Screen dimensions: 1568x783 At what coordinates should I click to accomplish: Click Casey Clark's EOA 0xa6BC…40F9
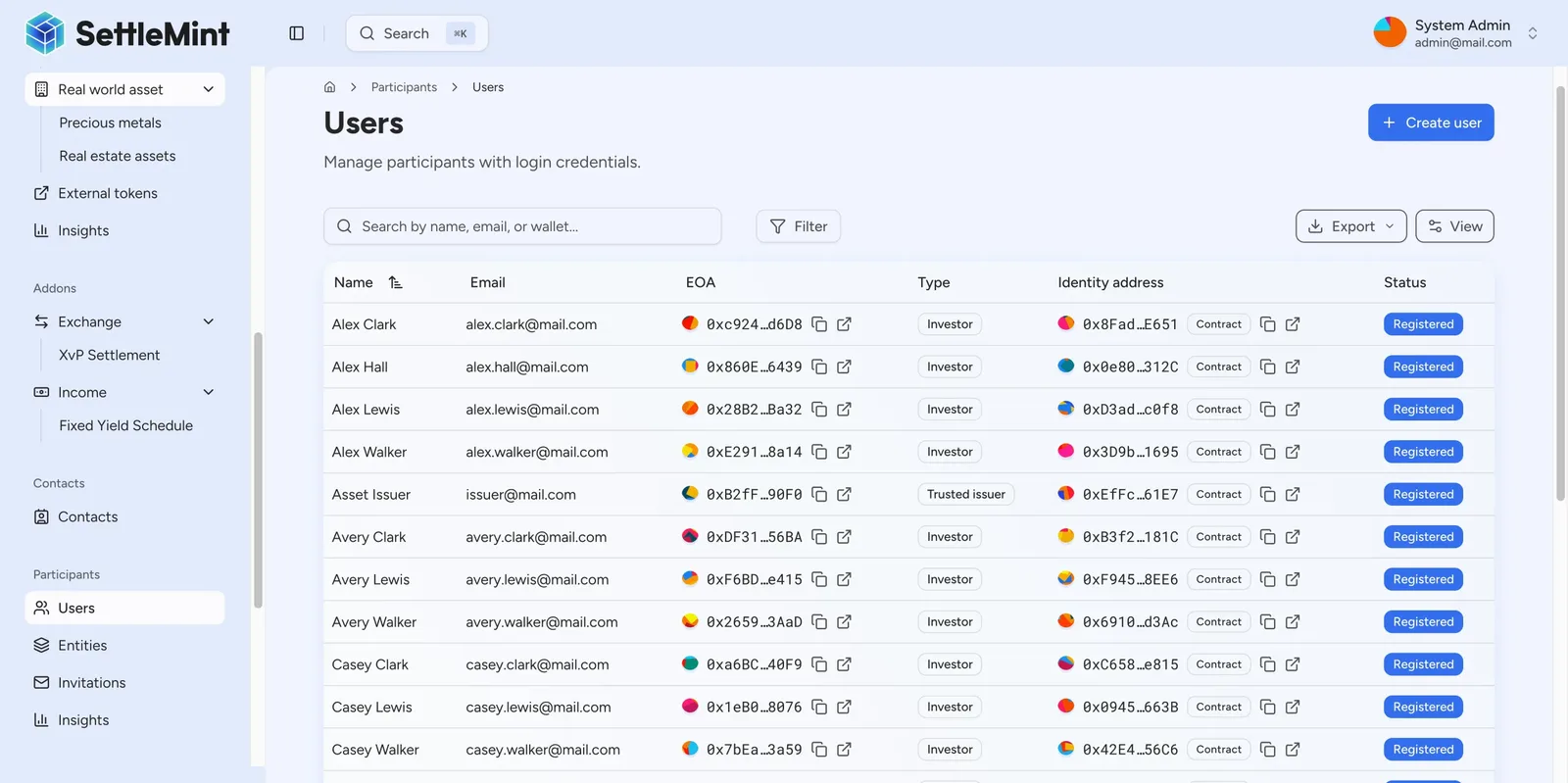754,664
